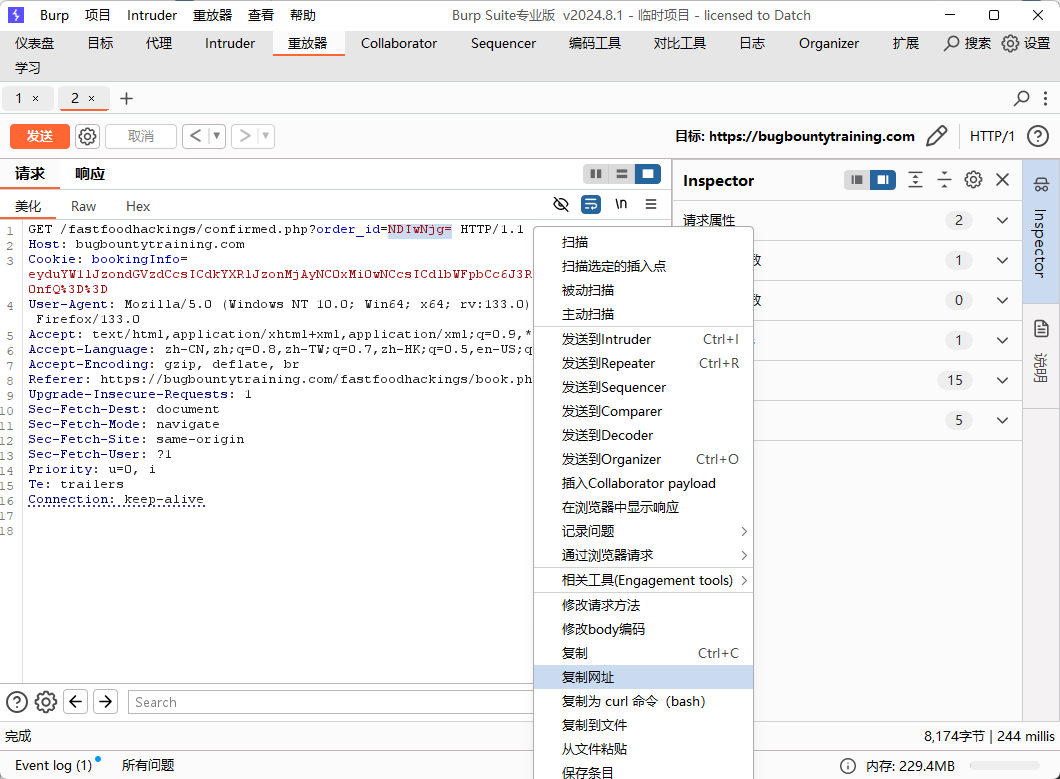Open history back dropdown arrow
Image resolution: width=1060 pixels, height=779 pixels.
pos(217,137)
